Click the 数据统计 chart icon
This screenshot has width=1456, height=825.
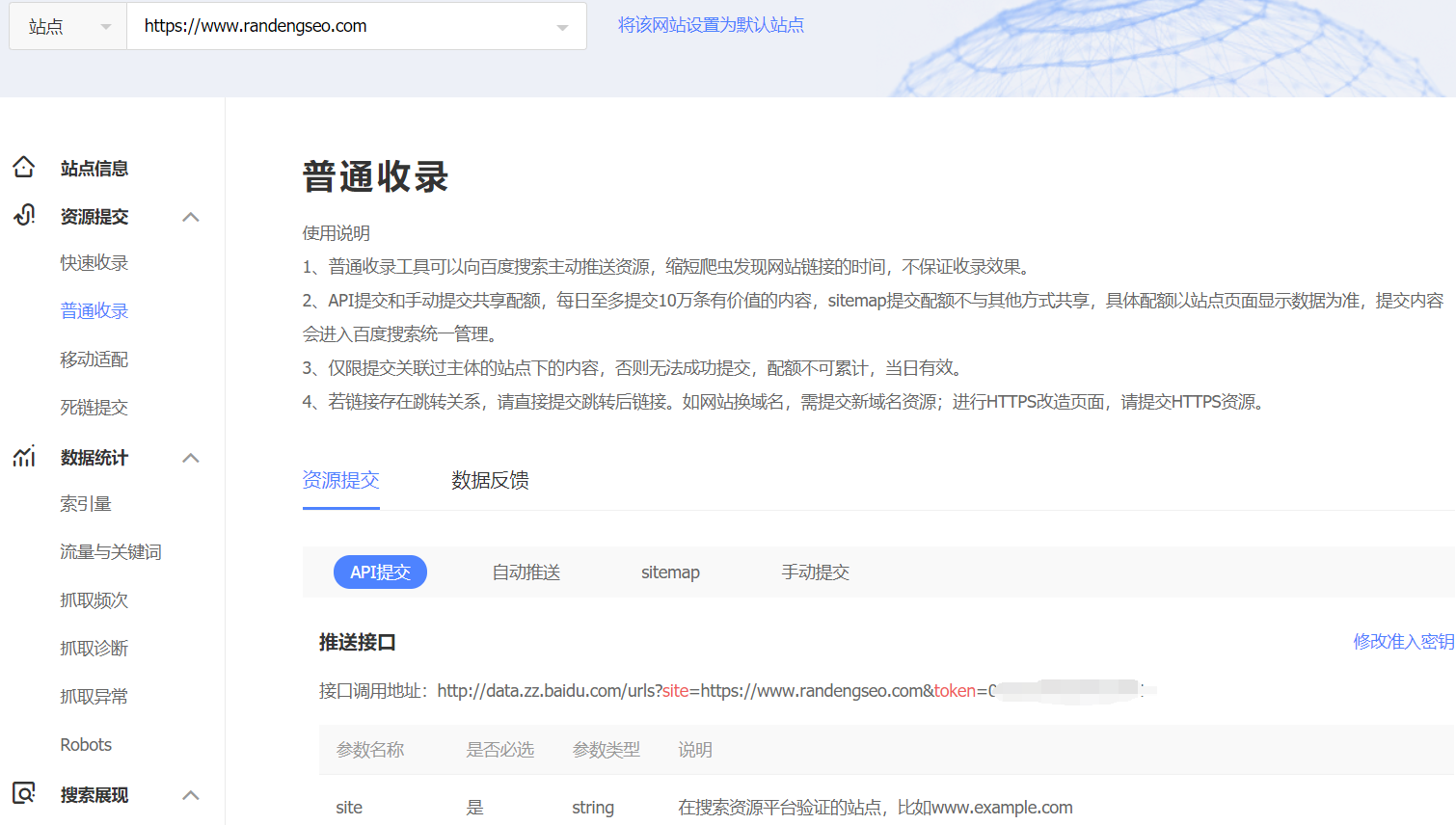coord(24,457)
